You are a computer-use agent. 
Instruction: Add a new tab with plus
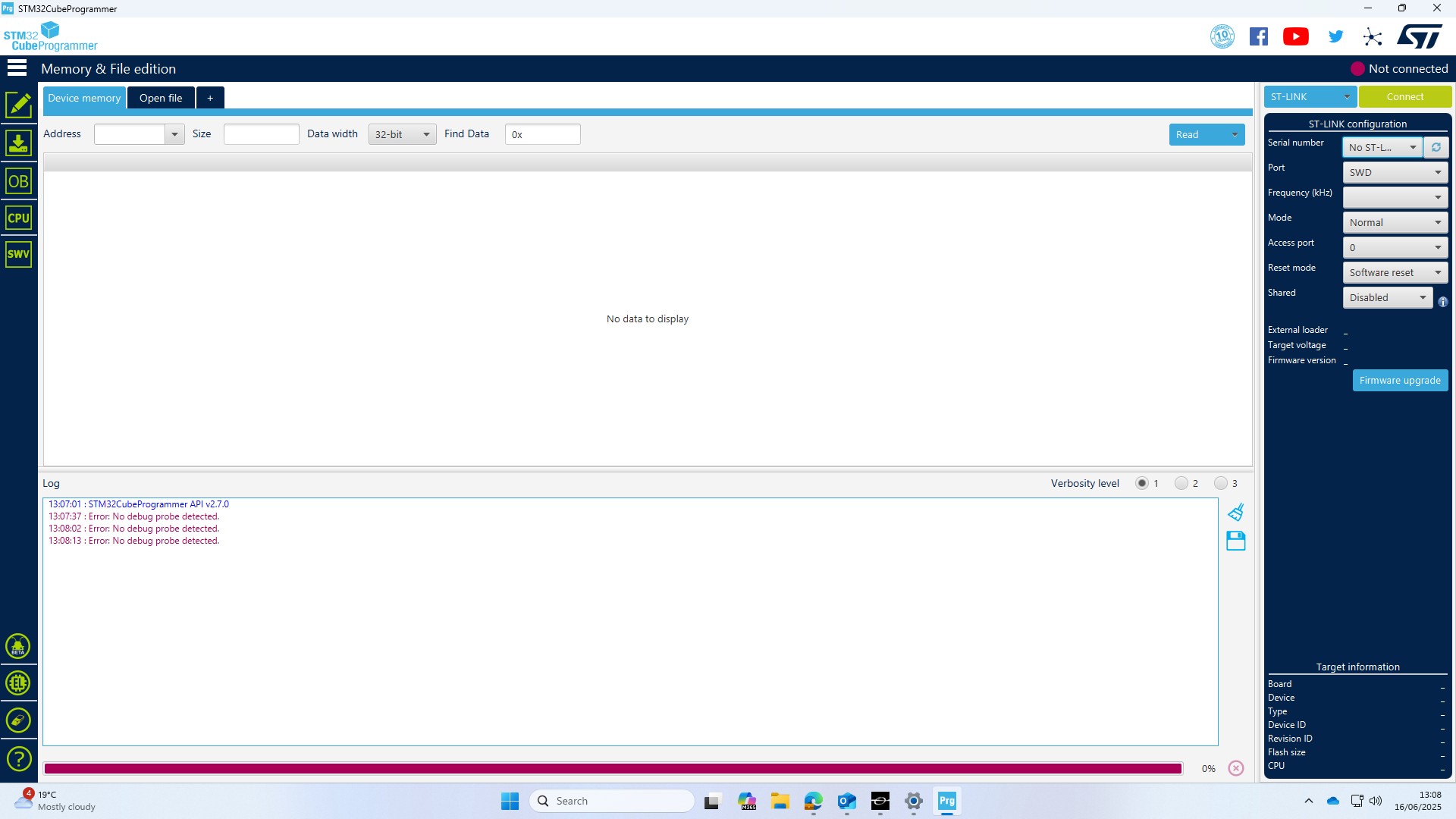(210, 98)
